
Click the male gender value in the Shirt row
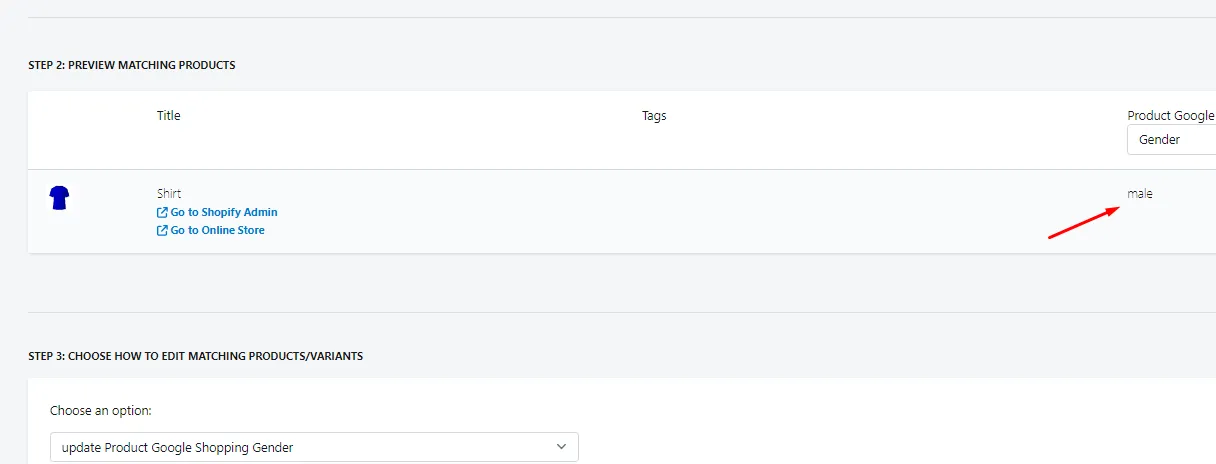1140,194
